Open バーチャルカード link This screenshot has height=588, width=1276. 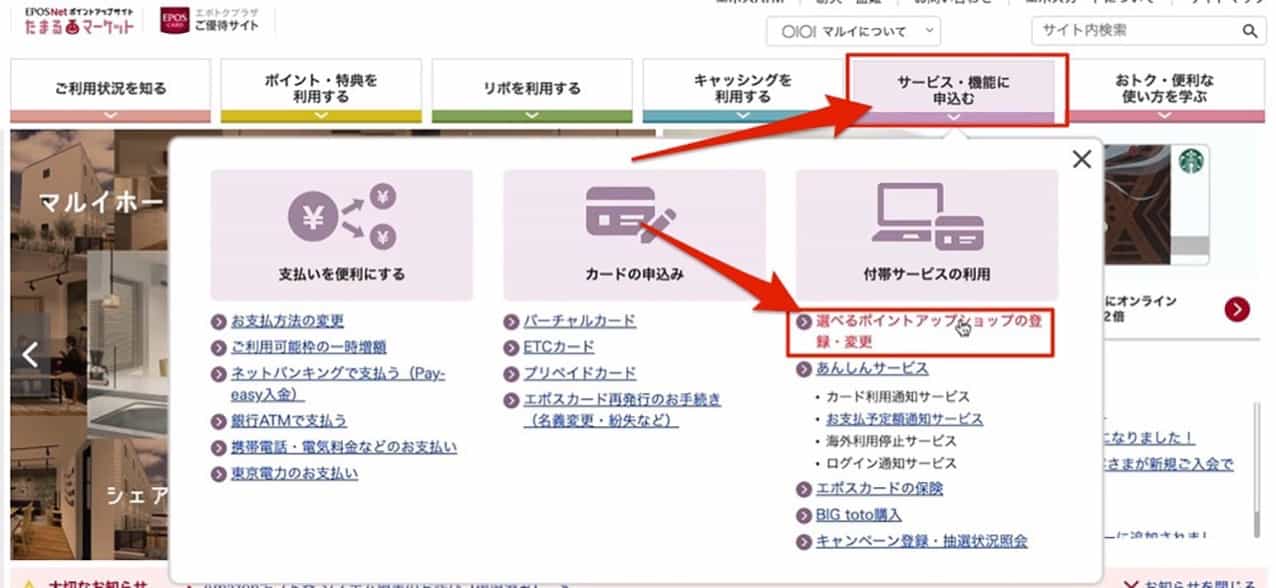point(579,321)
